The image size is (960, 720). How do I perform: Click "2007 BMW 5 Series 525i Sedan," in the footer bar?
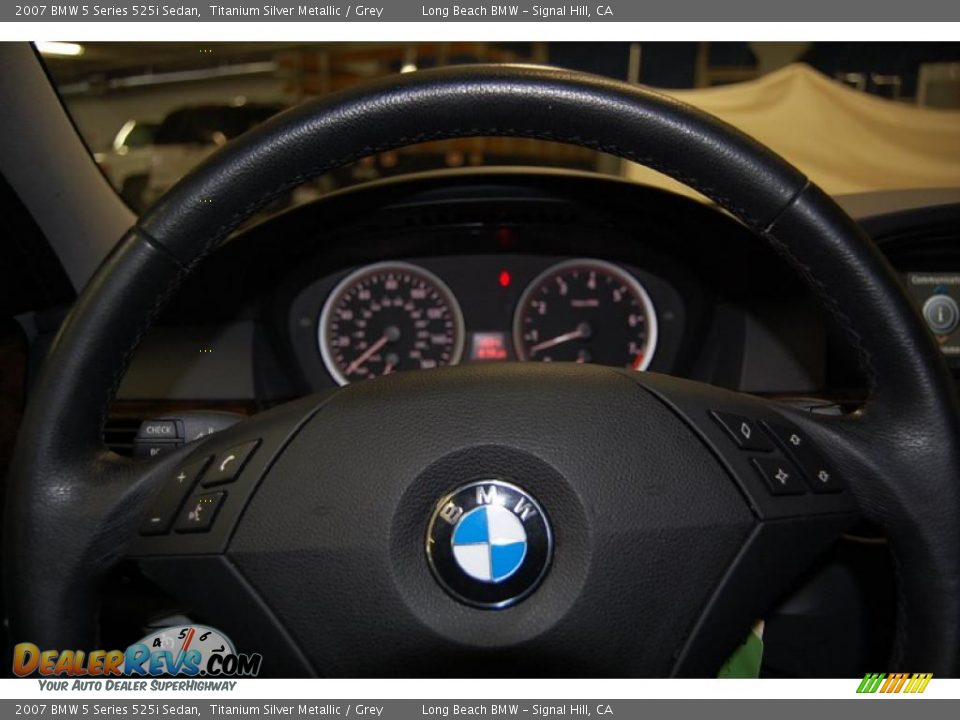pyautogui.click(x=108, y=710)
